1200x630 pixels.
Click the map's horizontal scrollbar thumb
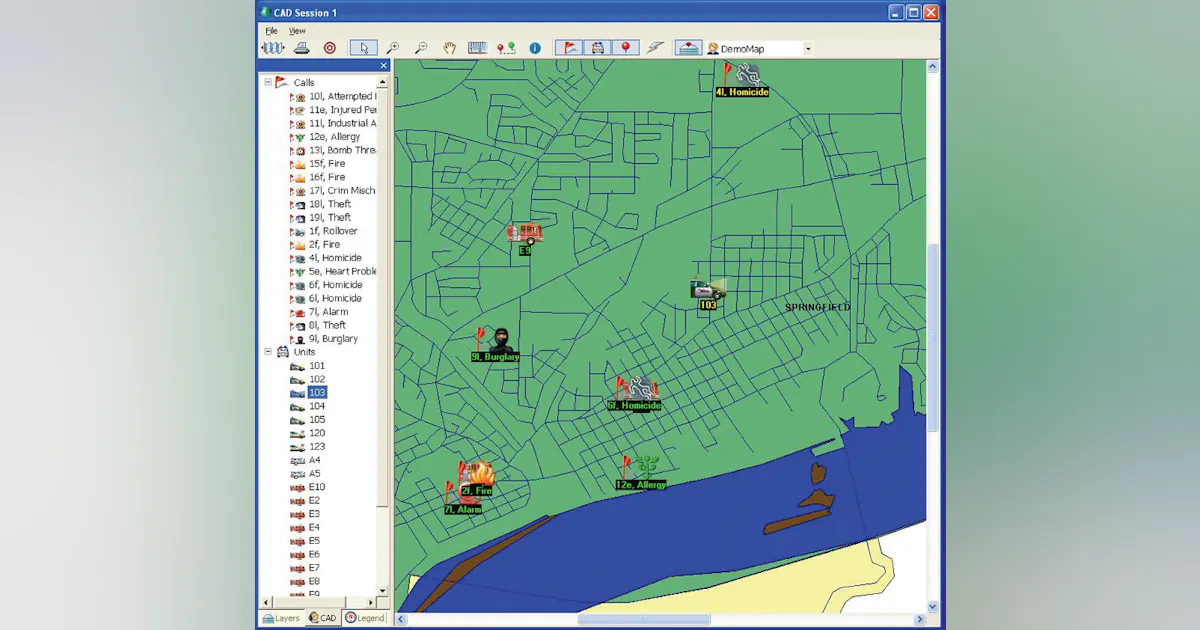coord(644,619)
